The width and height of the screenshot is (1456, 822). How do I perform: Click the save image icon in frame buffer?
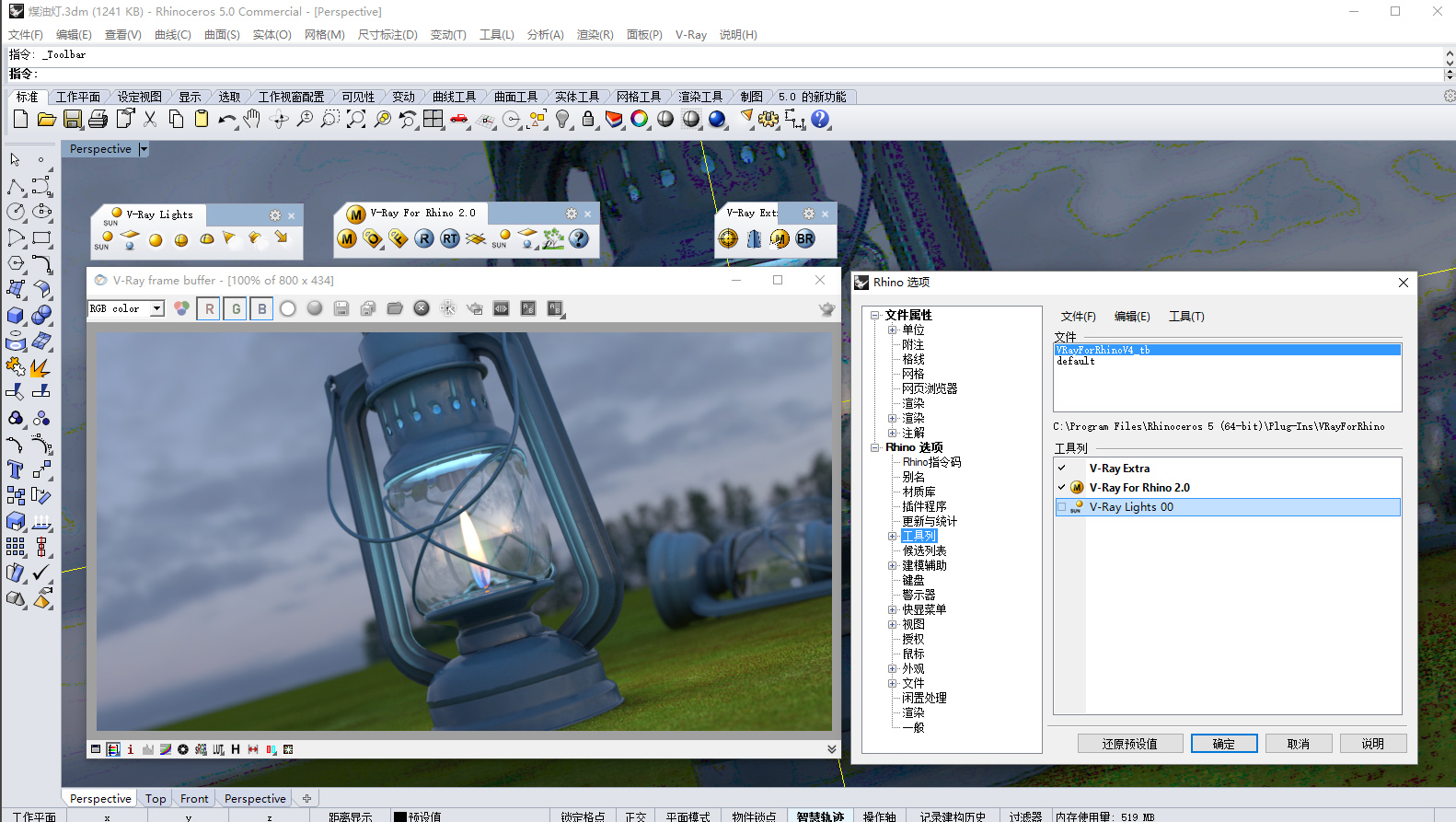click(x=341, y=308)
